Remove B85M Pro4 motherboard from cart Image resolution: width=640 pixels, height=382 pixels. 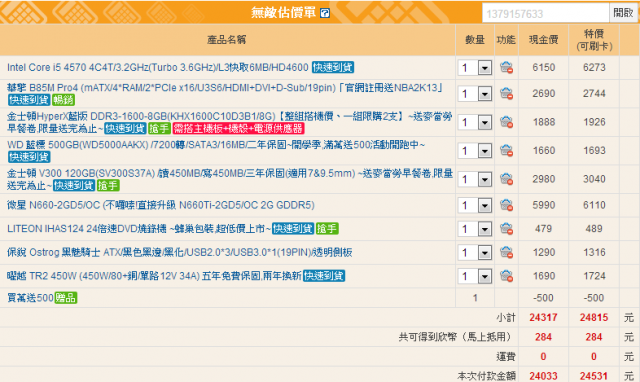(x=506, y=93)
